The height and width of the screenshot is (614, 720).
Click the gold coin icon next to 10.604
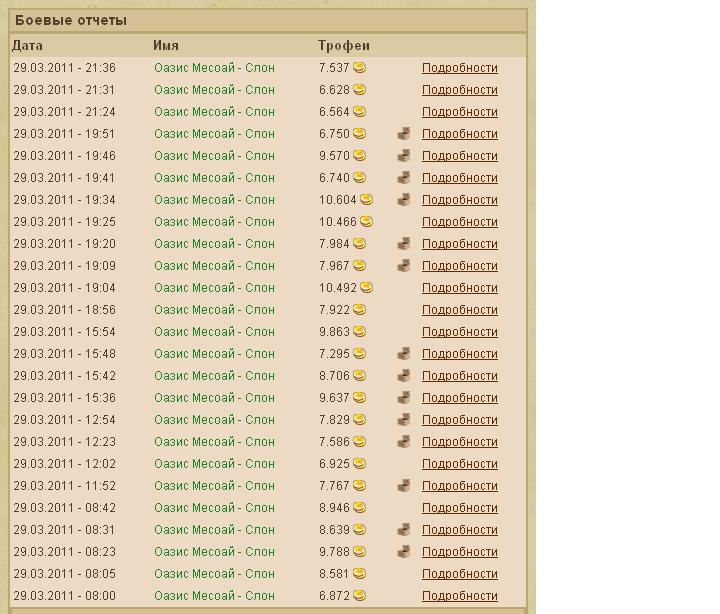[x=366, y=200]
